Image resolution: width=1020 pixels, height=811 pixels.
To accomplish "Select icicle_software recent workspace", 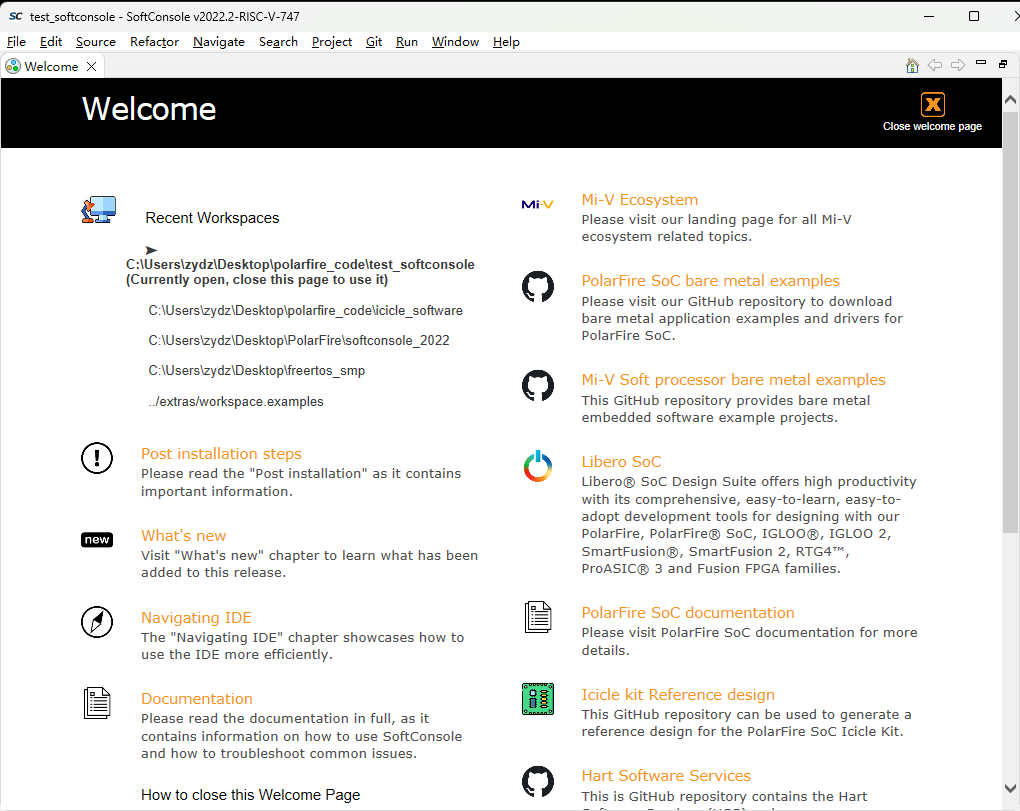I will pos(306,310).
